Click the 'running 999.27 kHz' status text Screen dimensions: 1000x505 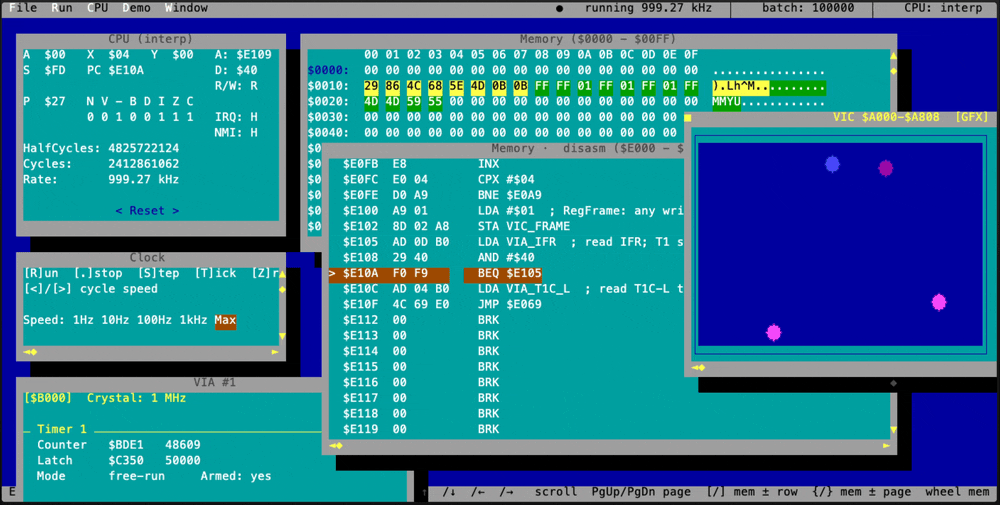(x=649, y=8)
